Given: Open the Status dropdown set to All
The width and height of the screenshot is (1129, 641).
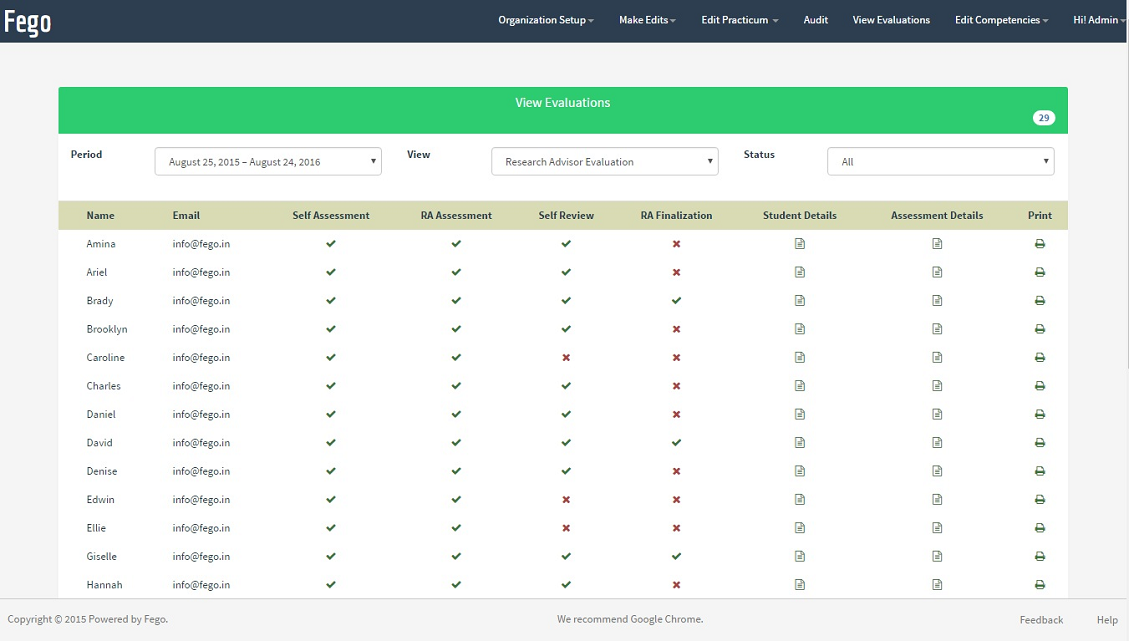Looking at the screenshot, I should [940, 162].
